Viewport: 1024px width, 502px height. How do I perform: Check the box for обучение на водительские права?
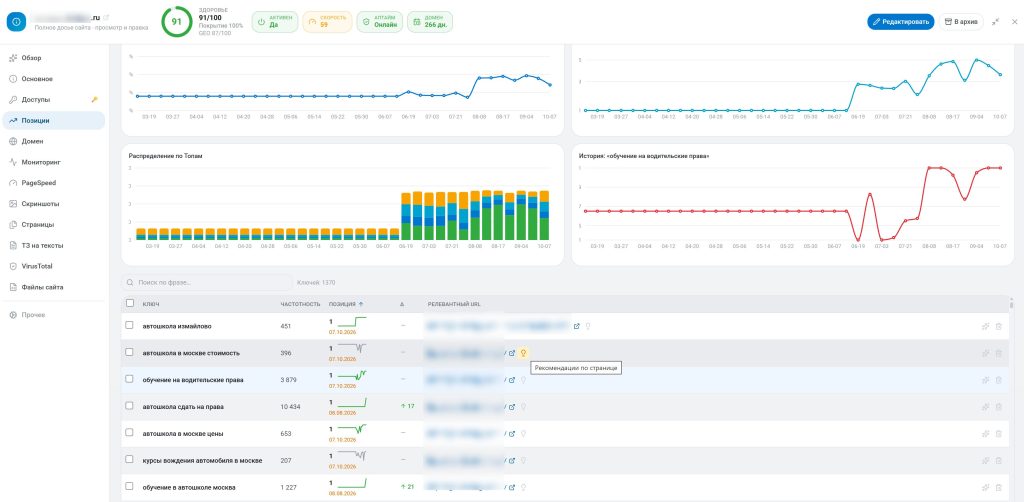pyautogui.click(x=129, y=379)
